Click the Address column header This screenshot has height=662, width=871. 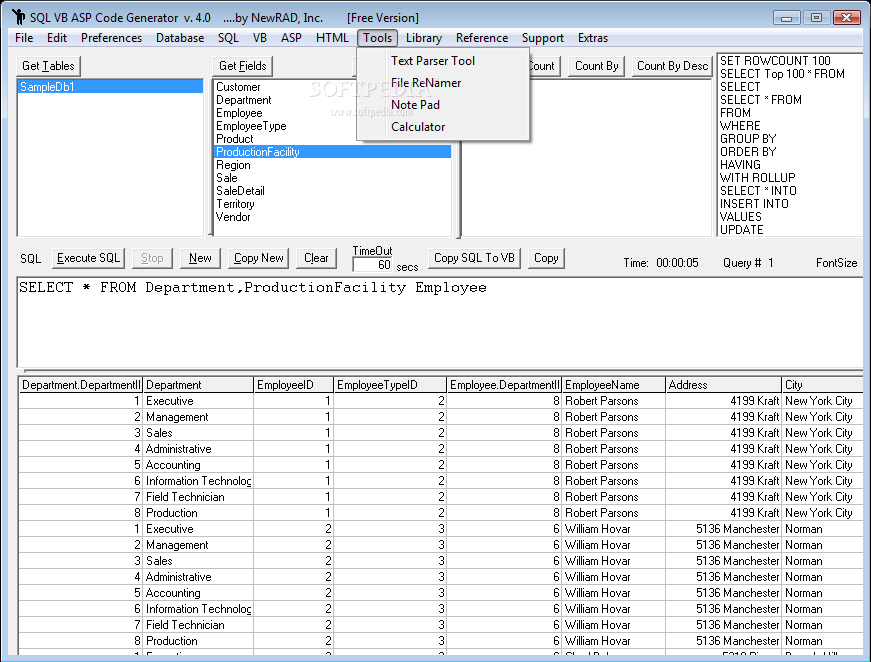coord(723,385)
